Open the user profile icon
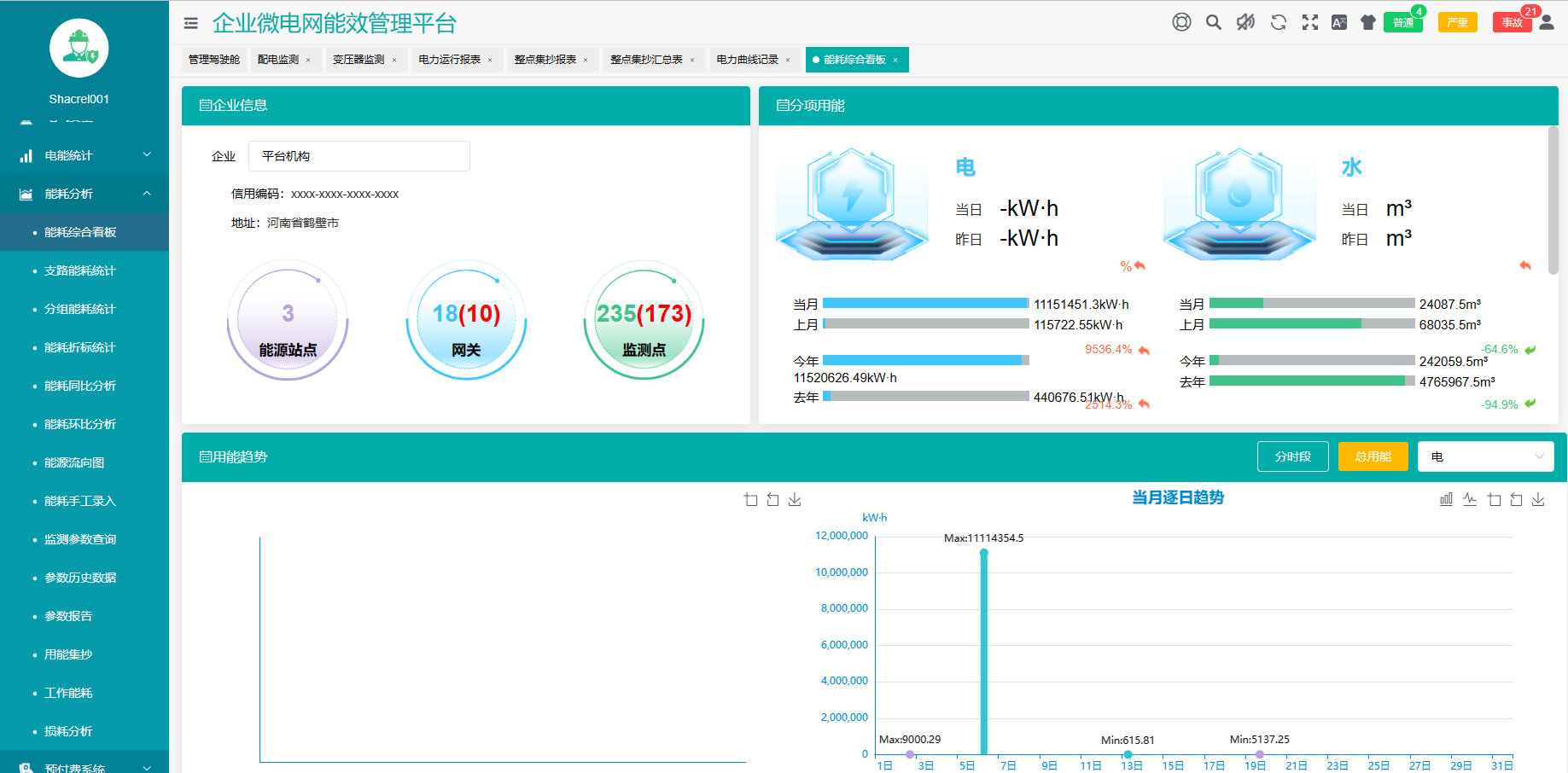The width and height of the screenshot is (1568, 773). click(1547, 22)
